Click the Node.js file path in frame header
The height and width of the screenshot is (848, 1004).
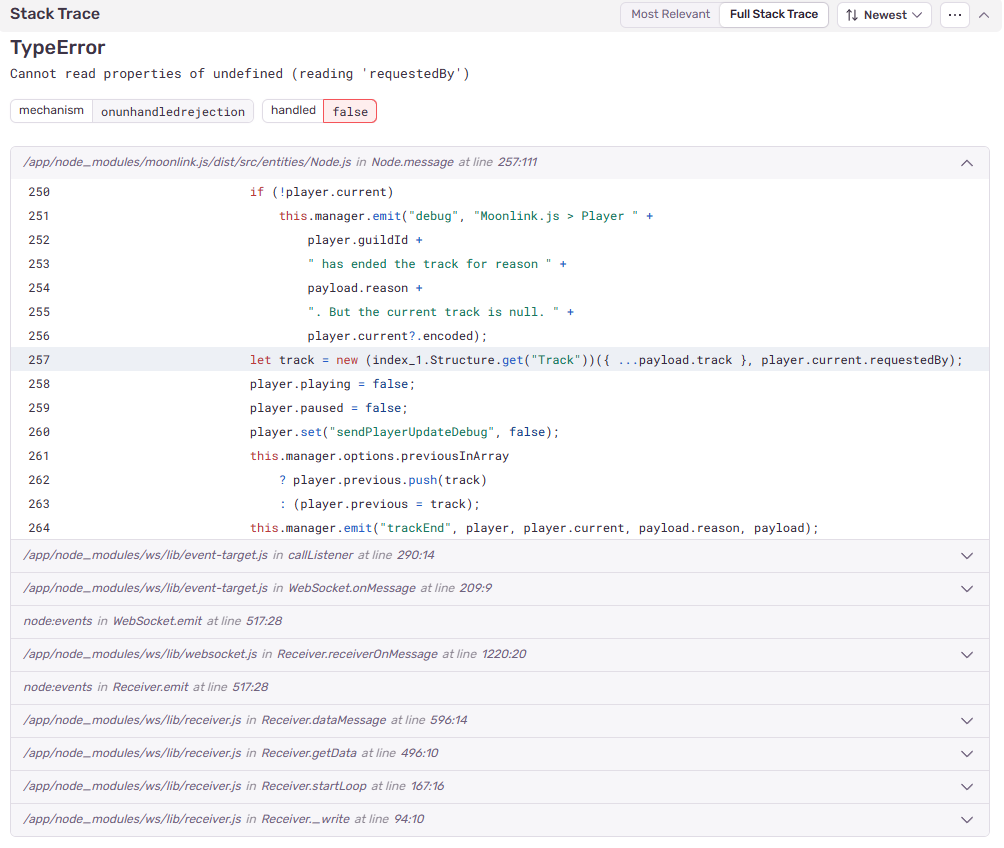[x=187, y=162]
